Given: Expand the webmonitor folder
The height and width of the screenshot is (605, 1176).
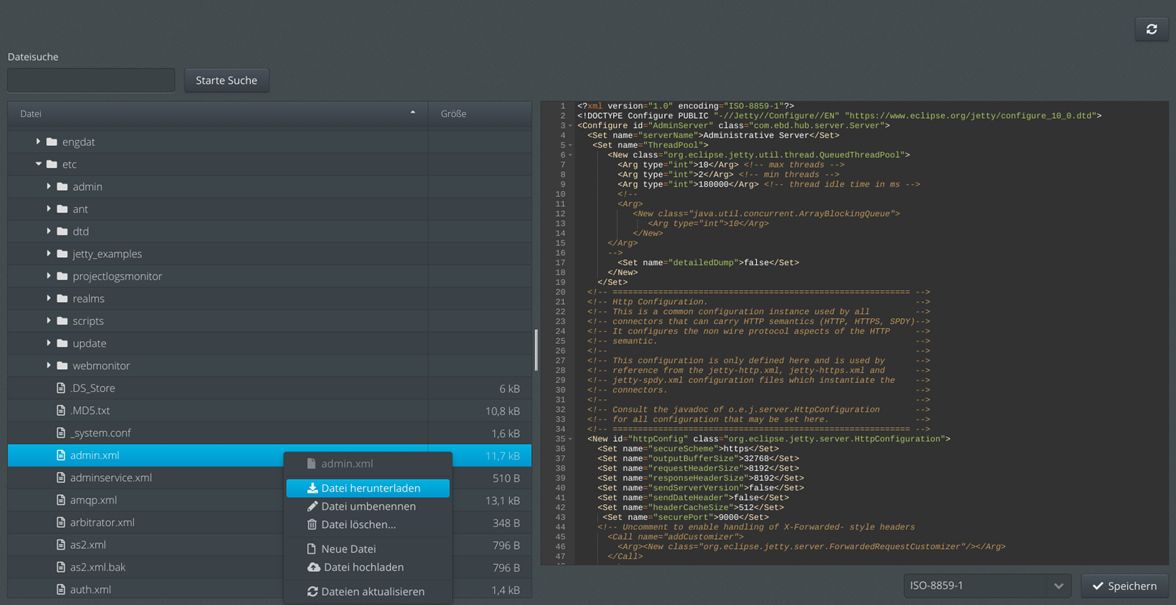Looking at the screenshot, I should click(50, 365).
